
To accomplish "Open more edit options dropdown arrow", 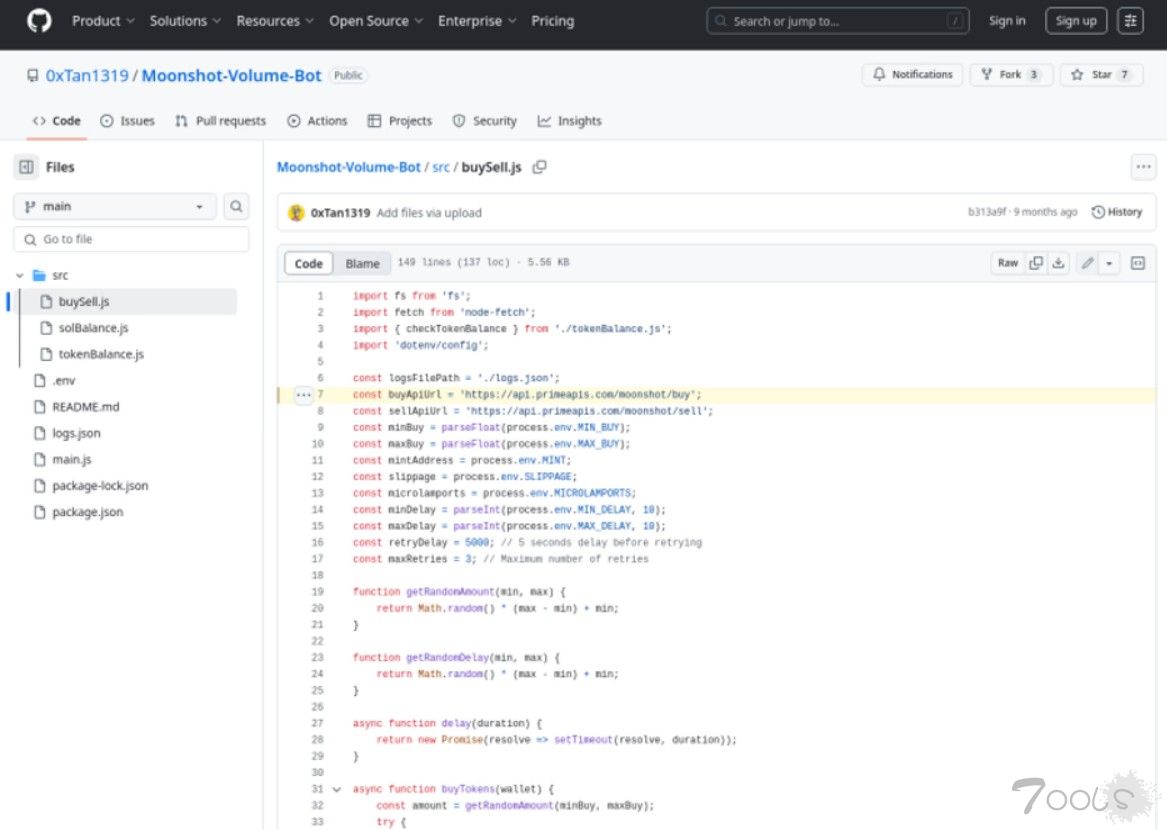I will 1109,263.
